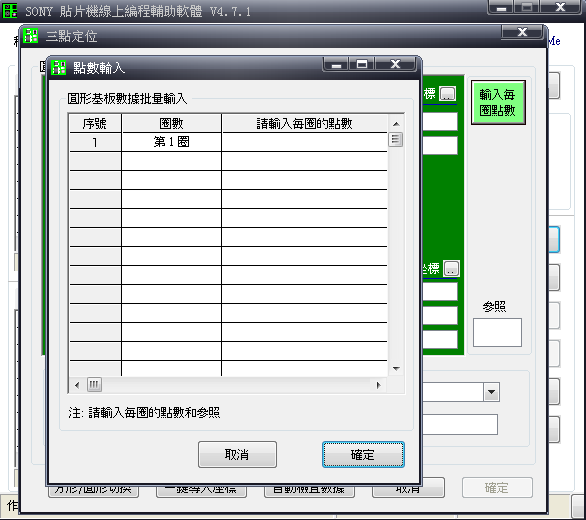Click the 圈數 column header
Screen dimensions: 586x520
click(x=172, y=123)
